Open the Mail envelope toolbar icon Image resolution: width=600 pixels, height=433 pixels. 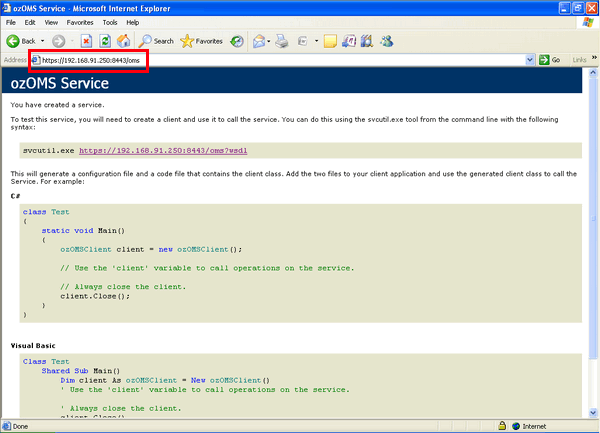point(259,41)
